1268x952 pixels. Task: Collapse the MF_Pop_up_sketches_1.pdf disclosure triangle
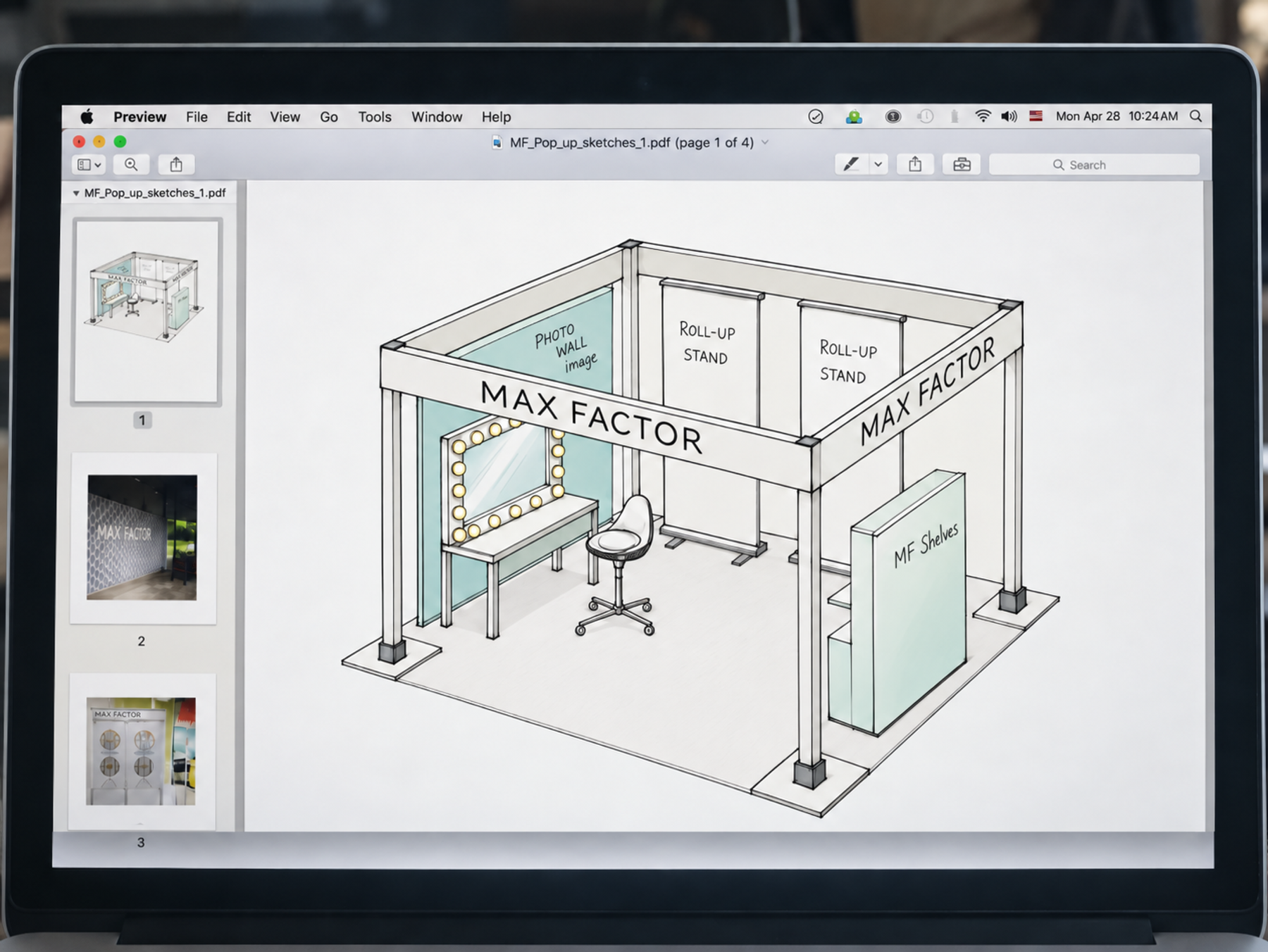76,193
